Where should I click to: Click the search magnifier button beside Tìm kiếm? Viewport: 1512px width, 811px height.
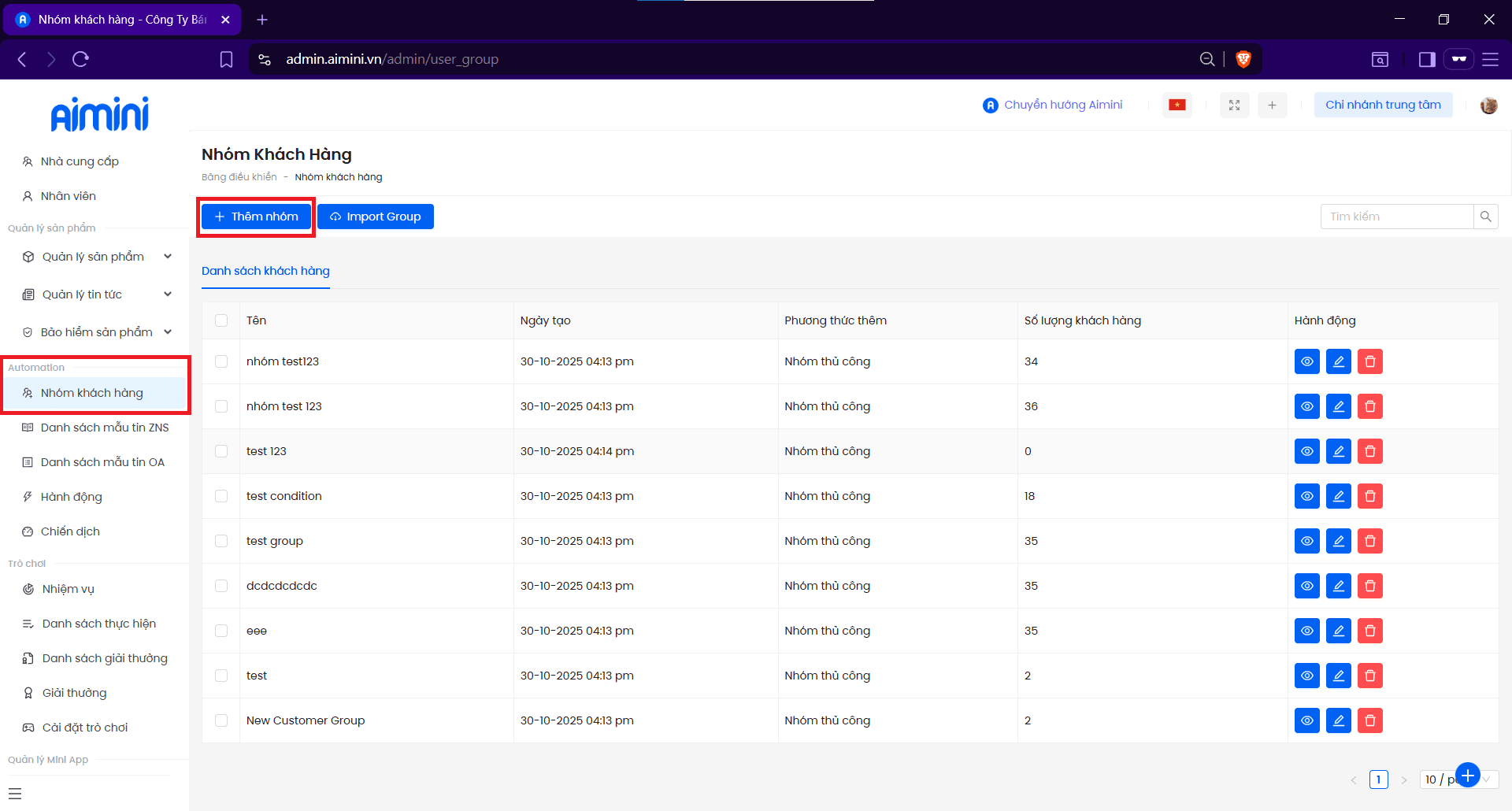point(1485,217)
